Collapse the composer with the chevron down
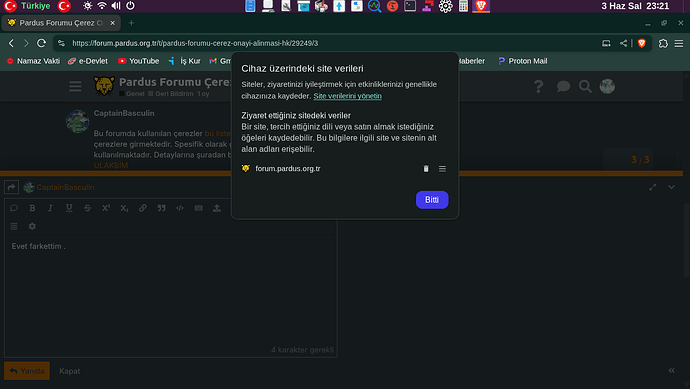 [672, 187]
